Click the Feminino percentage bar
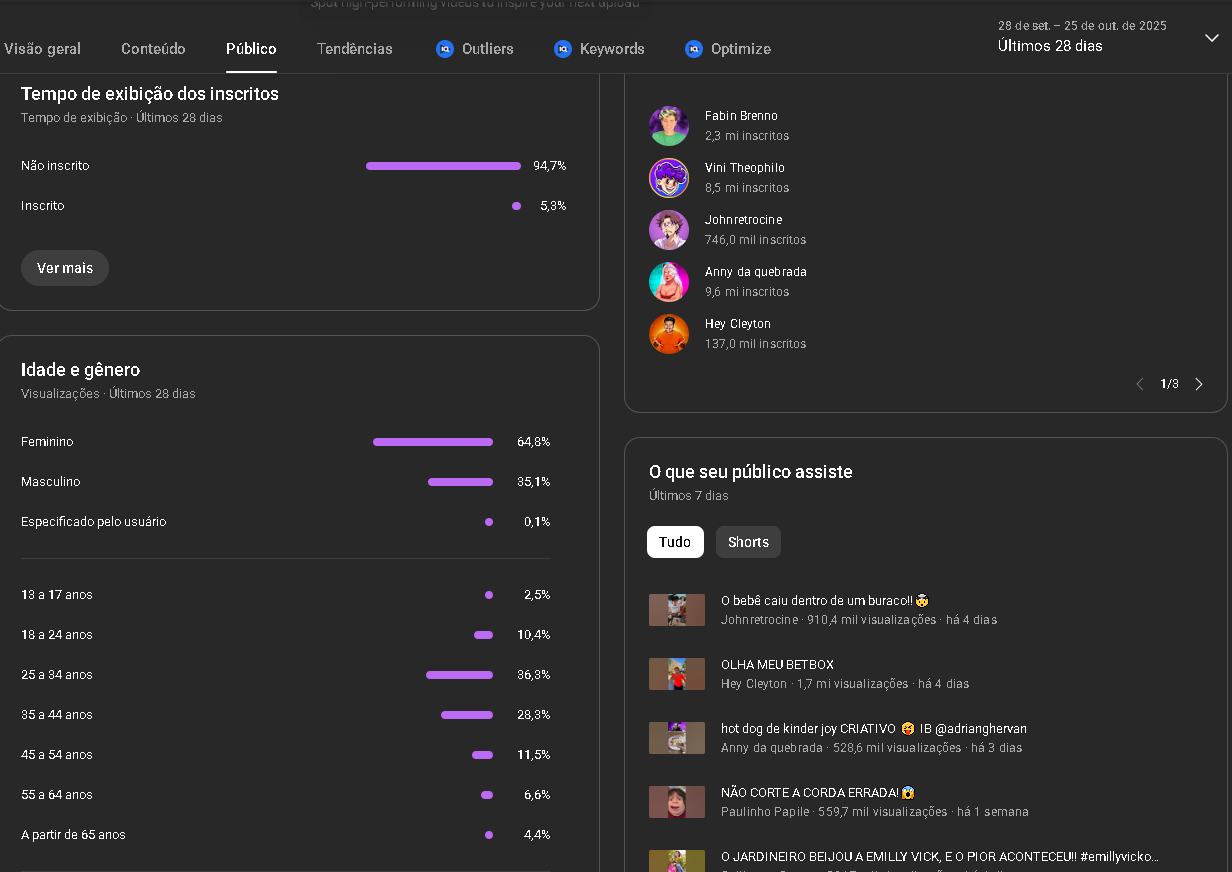 (x=433, y=442)
